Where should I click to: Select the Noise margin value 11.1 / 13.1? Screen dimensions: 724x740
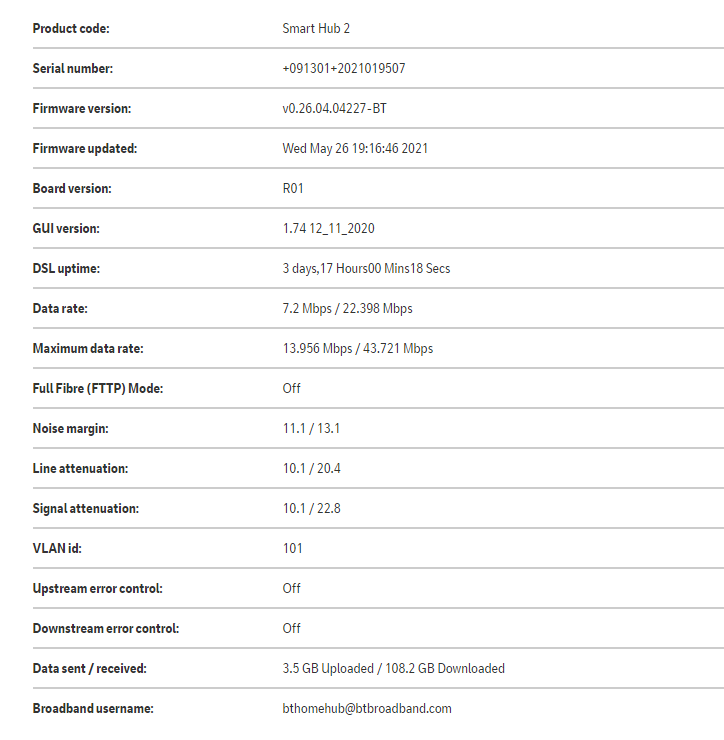pyautogui.click(x=311, y=429)
